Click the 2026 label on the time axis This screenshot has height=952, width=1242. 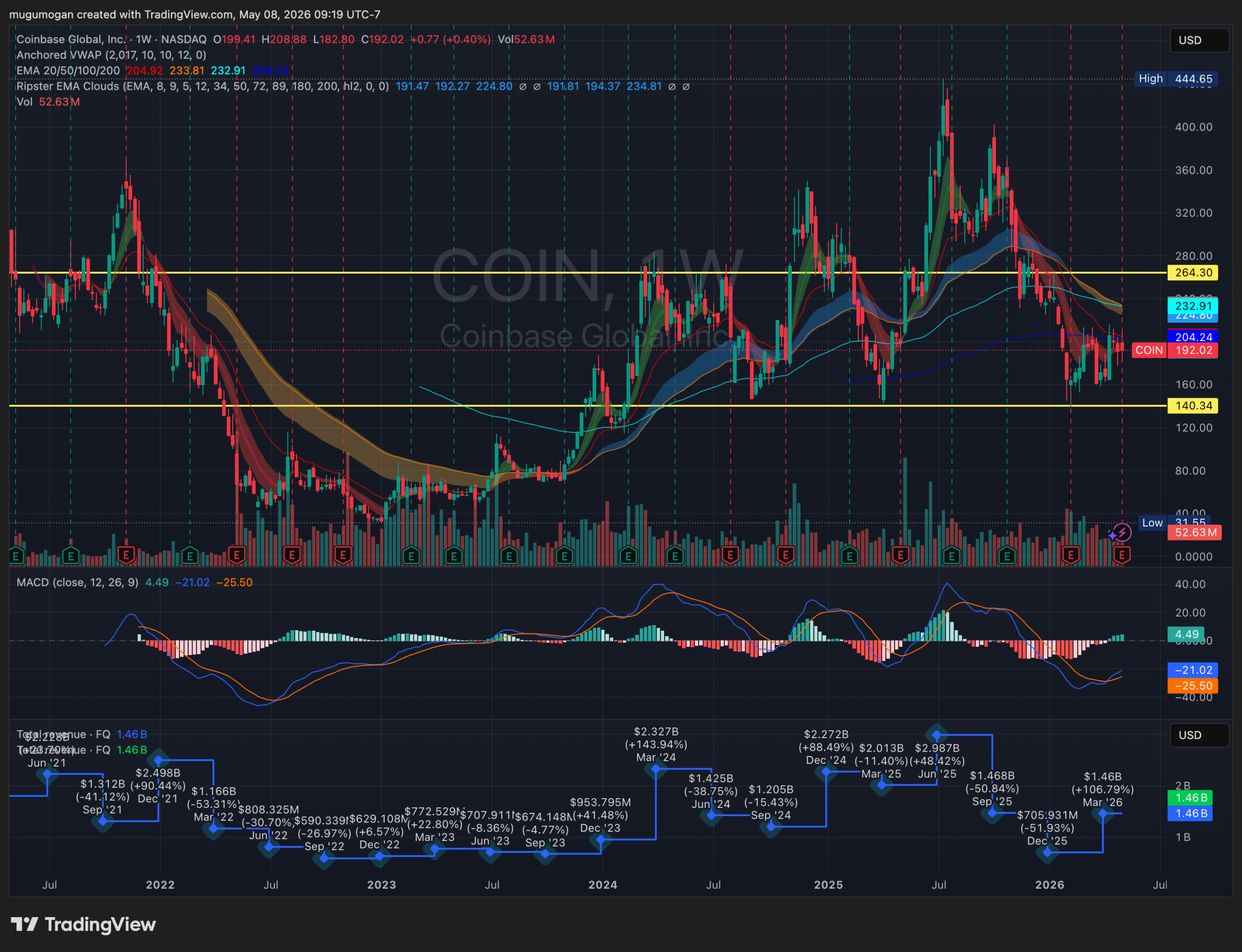pos(1049,885)
